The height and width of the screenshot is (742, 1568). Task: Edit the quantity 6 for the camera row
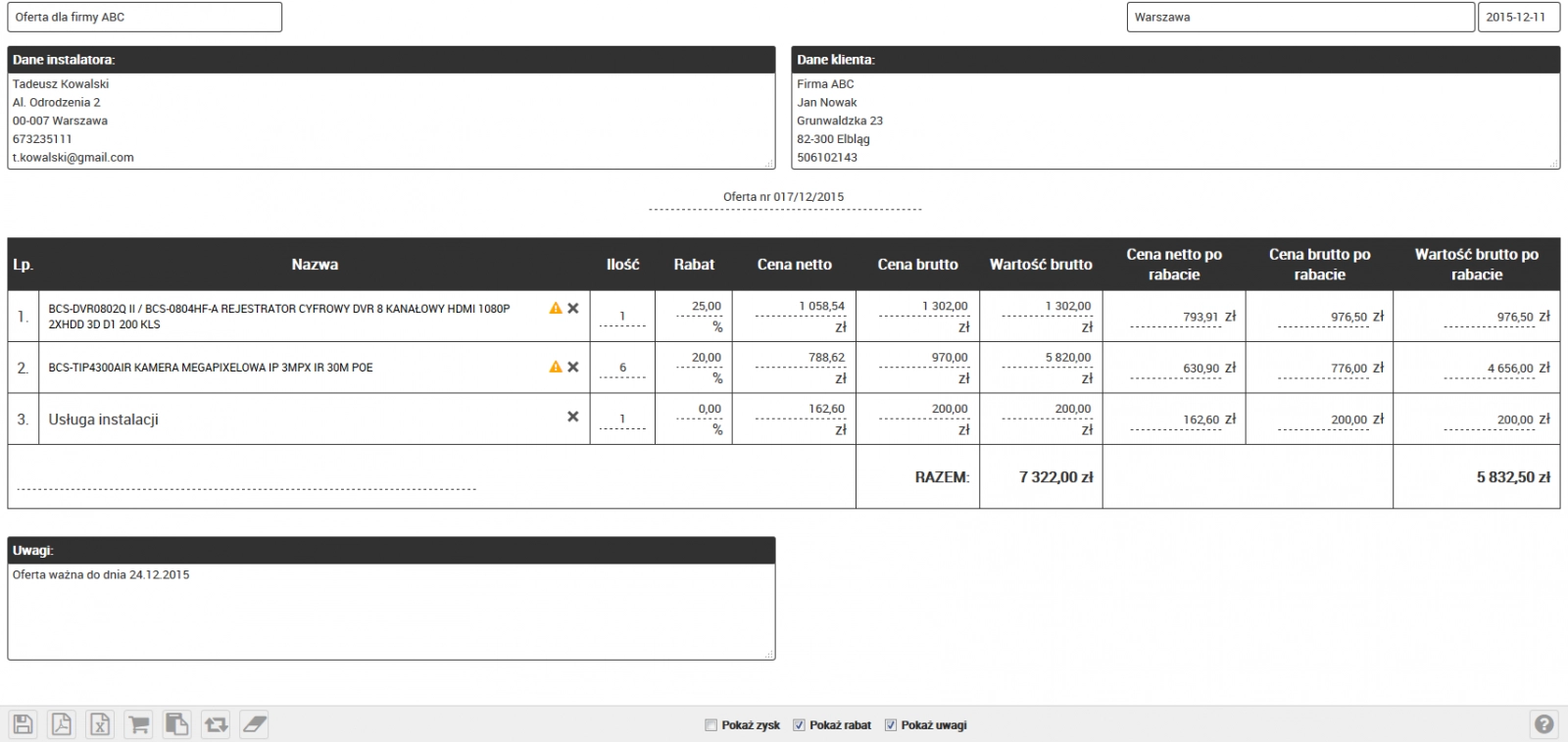pos(622,369)
